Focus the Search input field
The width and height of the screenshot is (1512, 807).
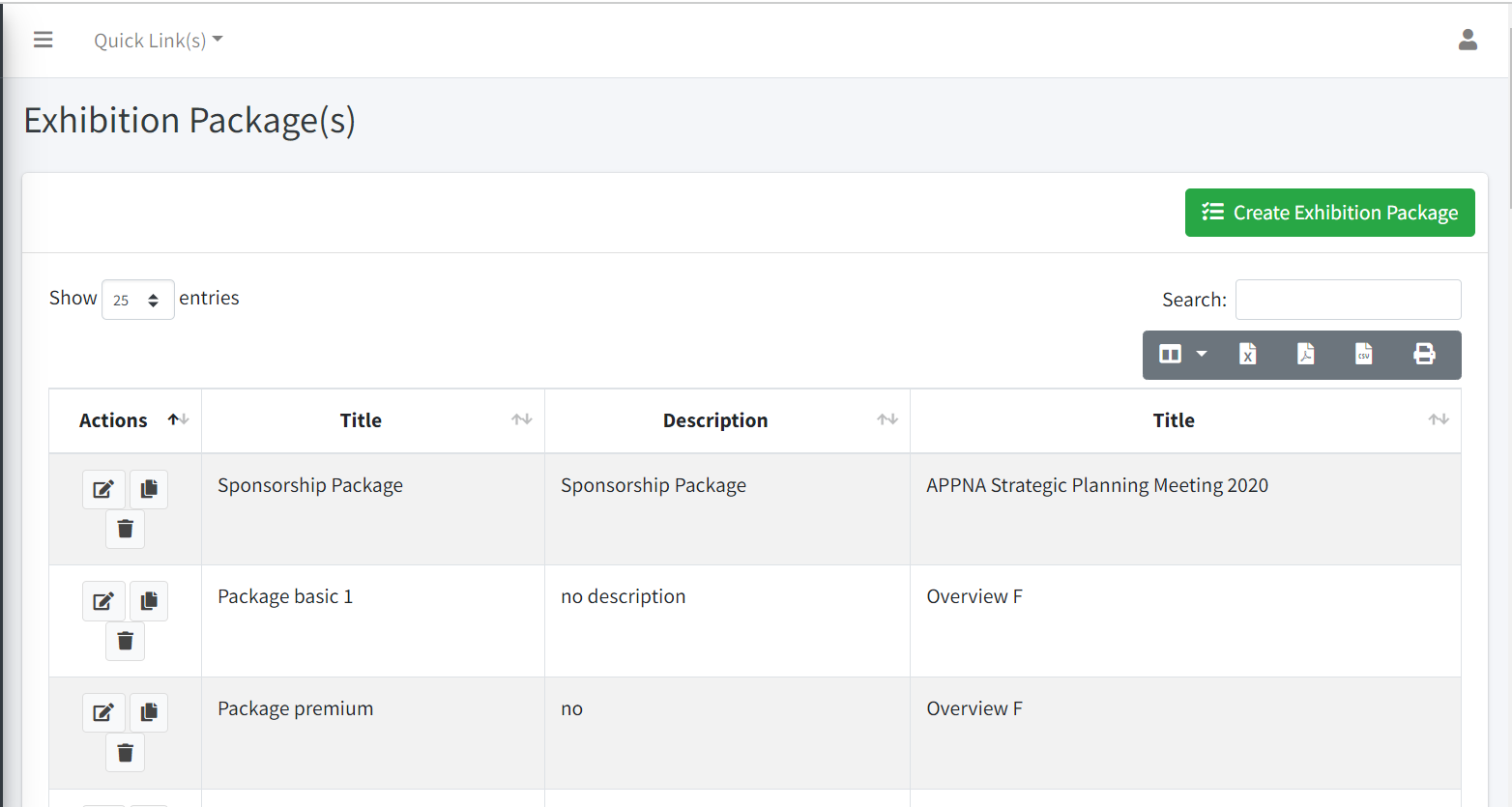tap(1348, 300)
